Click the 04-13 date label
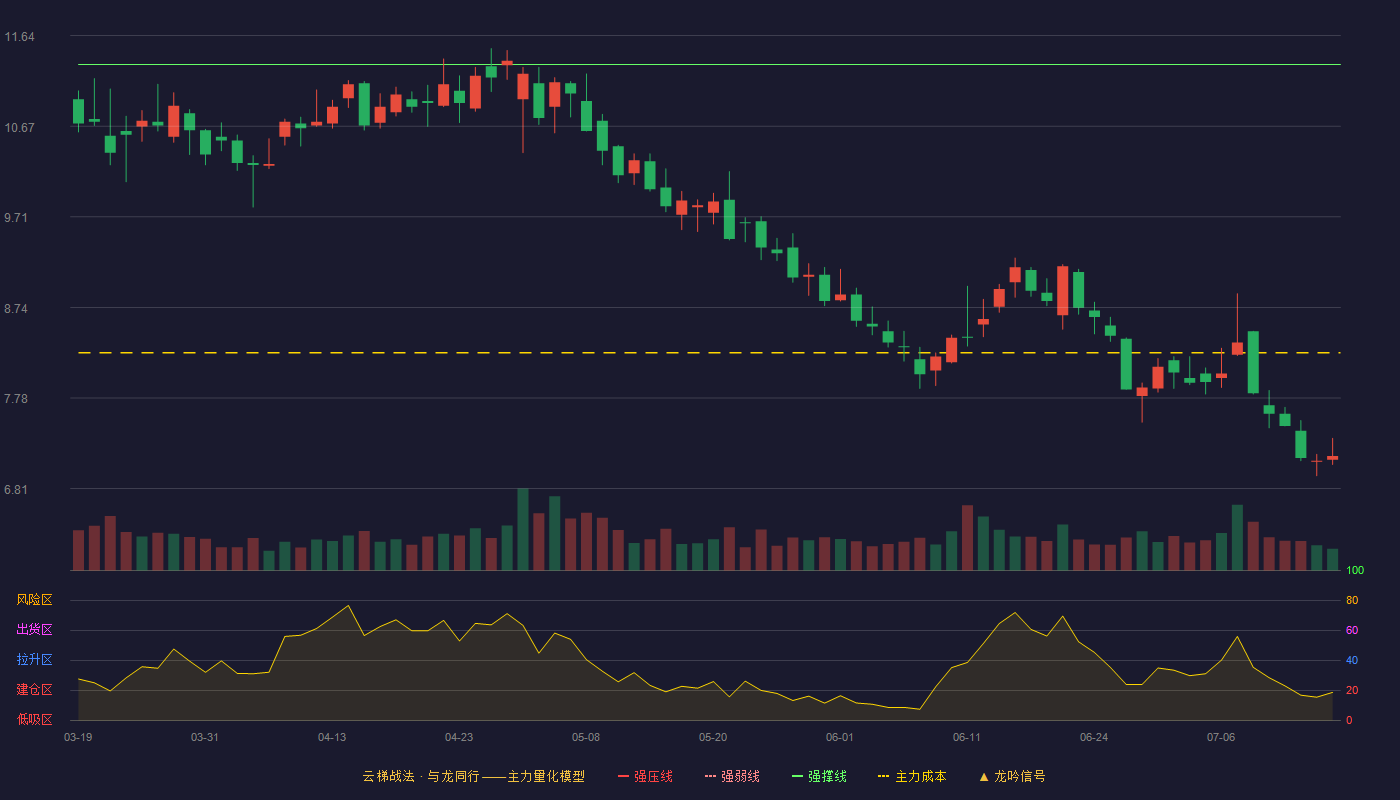 (332, 737)
